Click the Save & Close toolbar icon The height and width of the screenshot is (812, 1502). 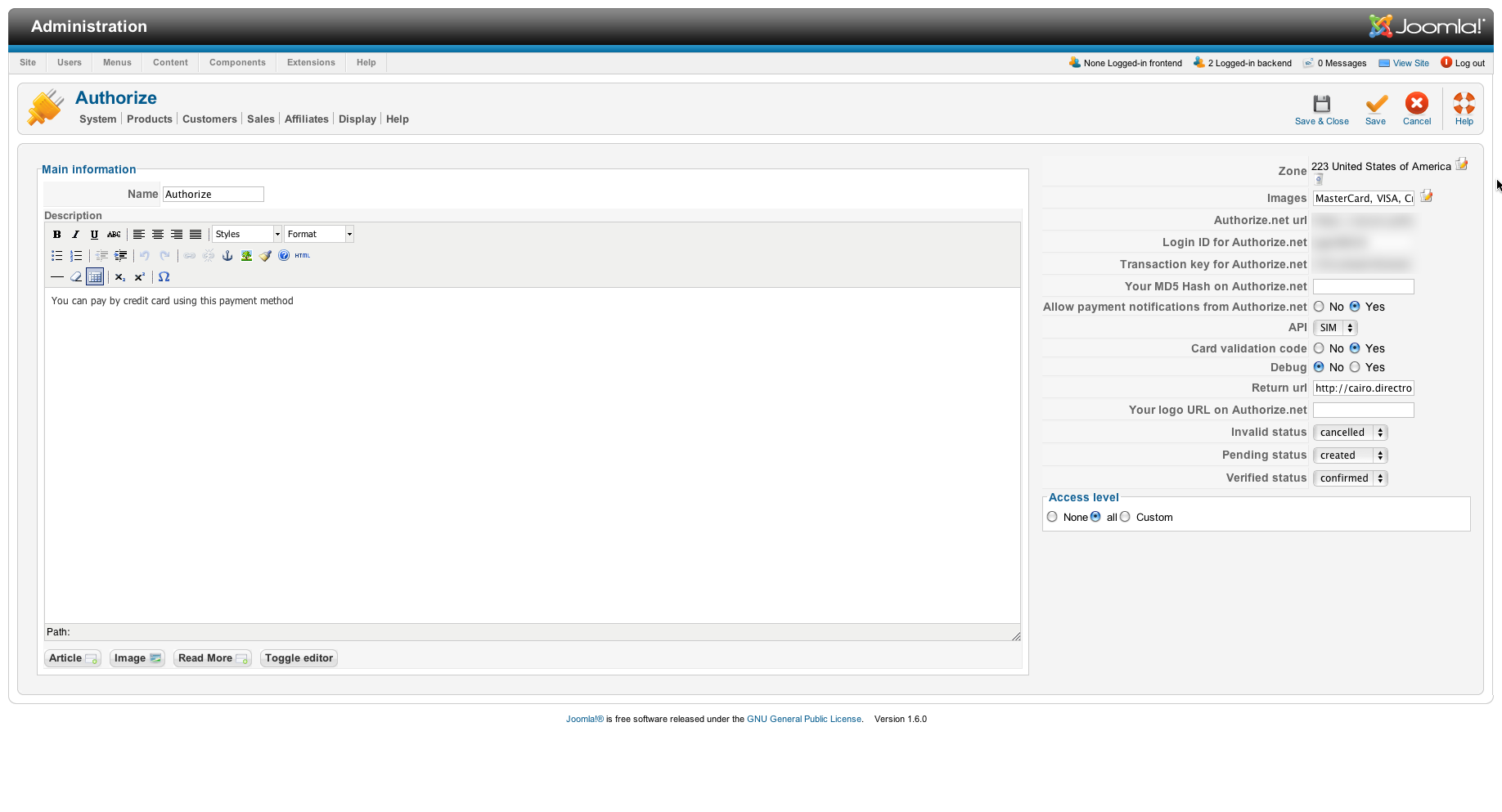[1322, 110]
